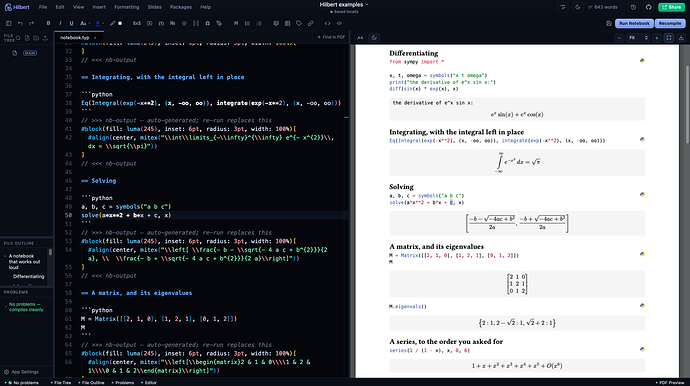690x386 pixels.
Task: Open the Formatting menu
Action: (x=126, y=7)
